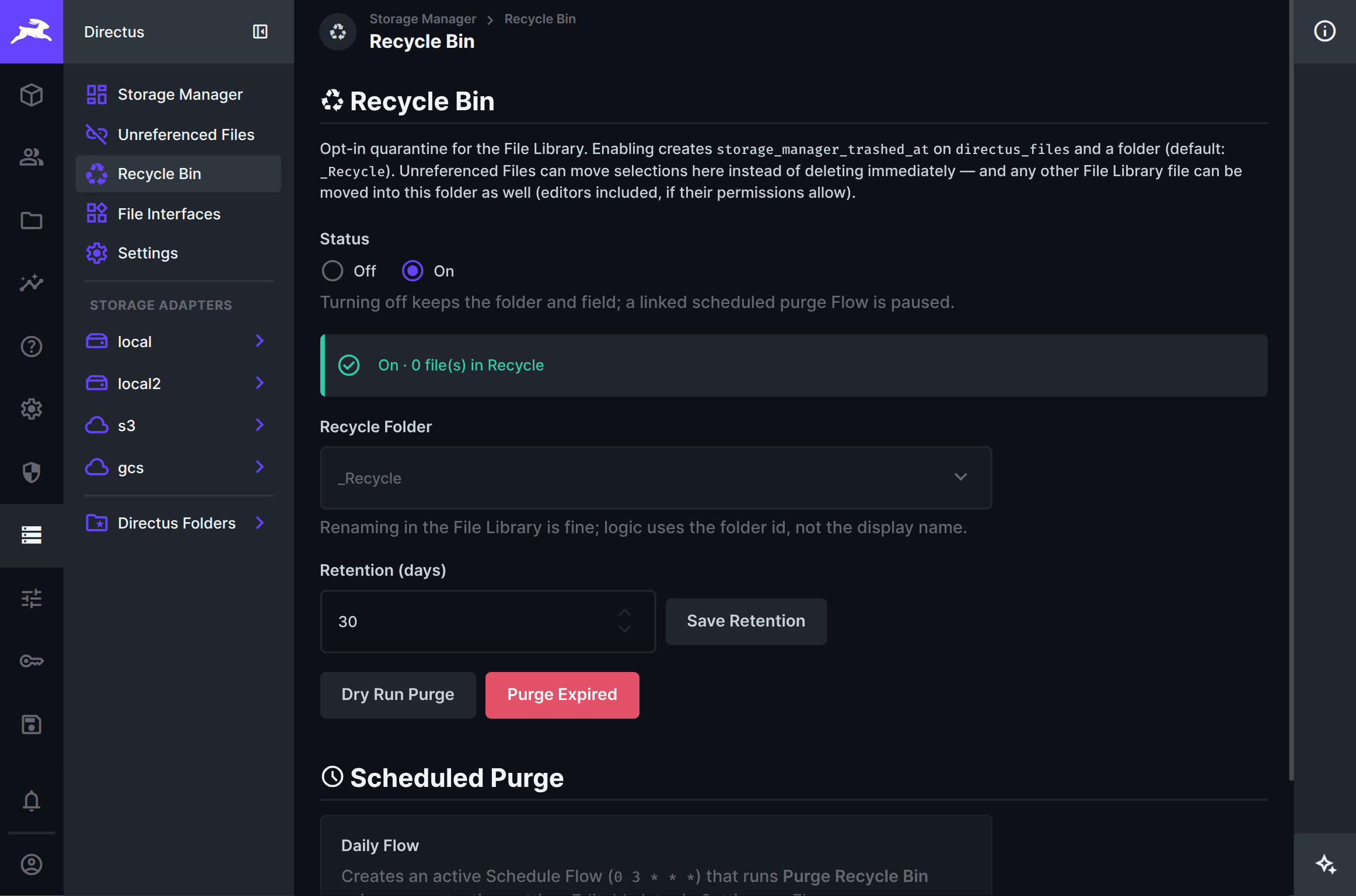Click the Directus Folders starred folder icon
Image resolution: width=1356 pixels, height=896 pixels.
click(97, 523)
